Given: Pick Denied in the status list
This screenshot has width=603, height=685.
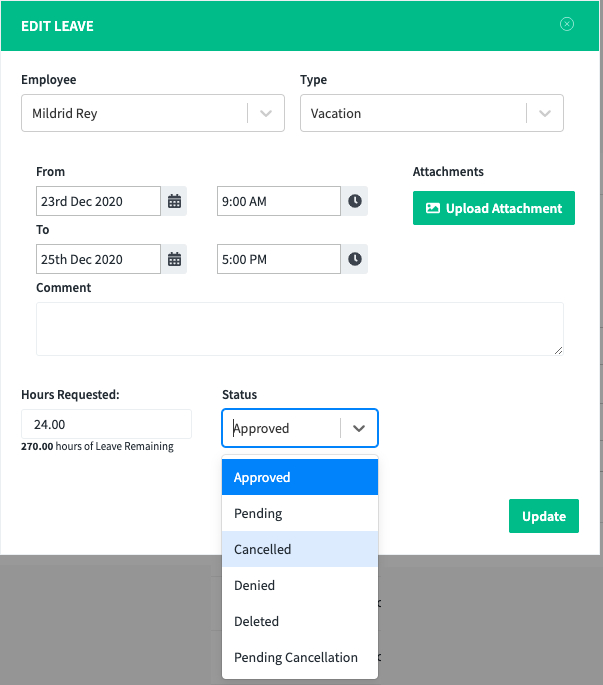Looking at the screenshot, I should pos(300,585).
